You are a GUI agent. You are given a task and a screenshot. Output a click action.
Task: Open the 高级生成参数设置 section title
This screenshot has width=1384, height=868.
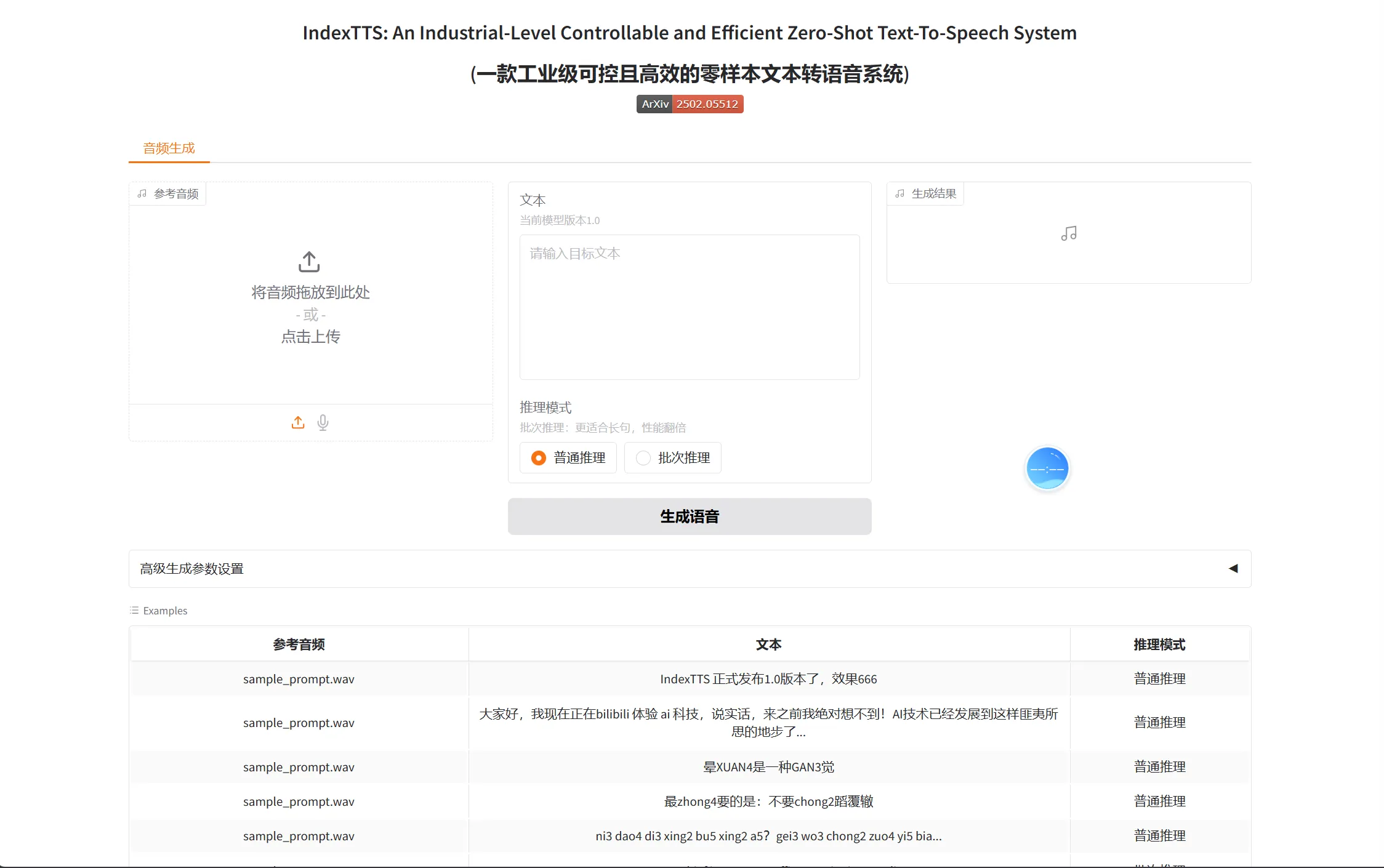tap(192, 569)
